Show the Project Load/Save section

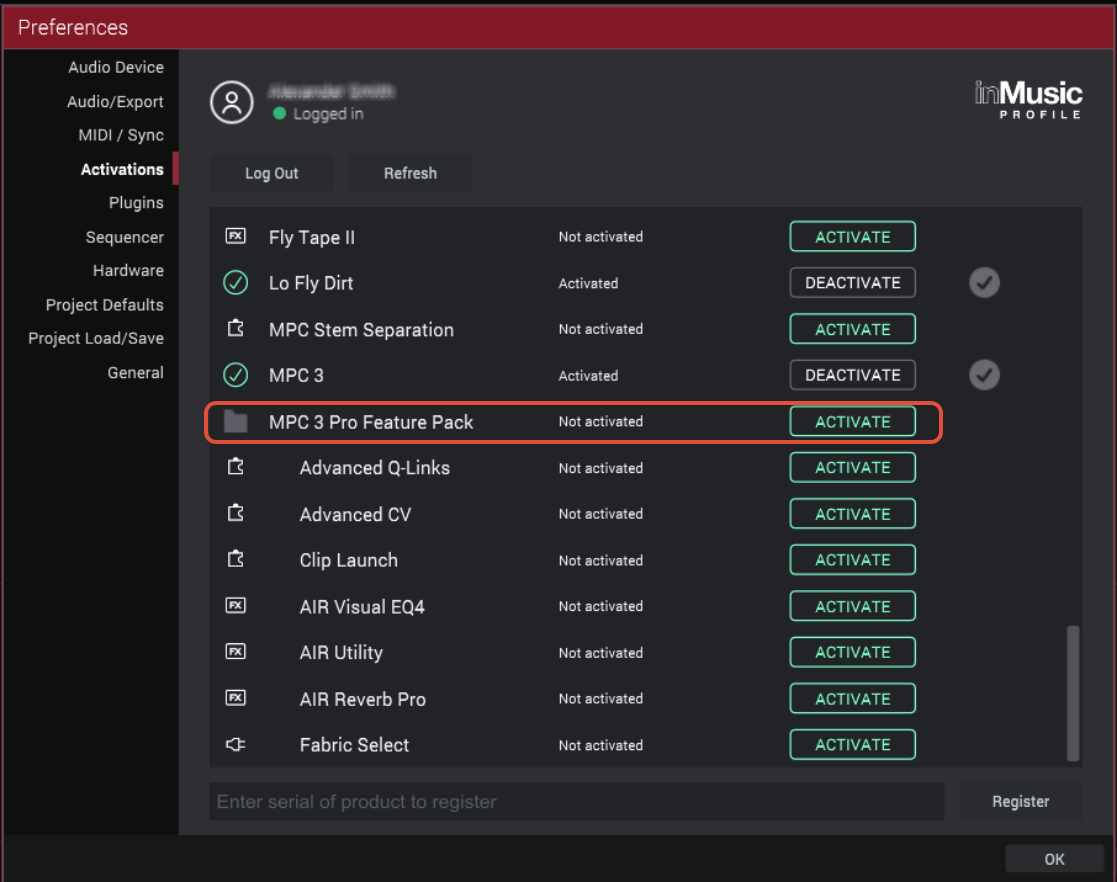click(x=96, y=338)
